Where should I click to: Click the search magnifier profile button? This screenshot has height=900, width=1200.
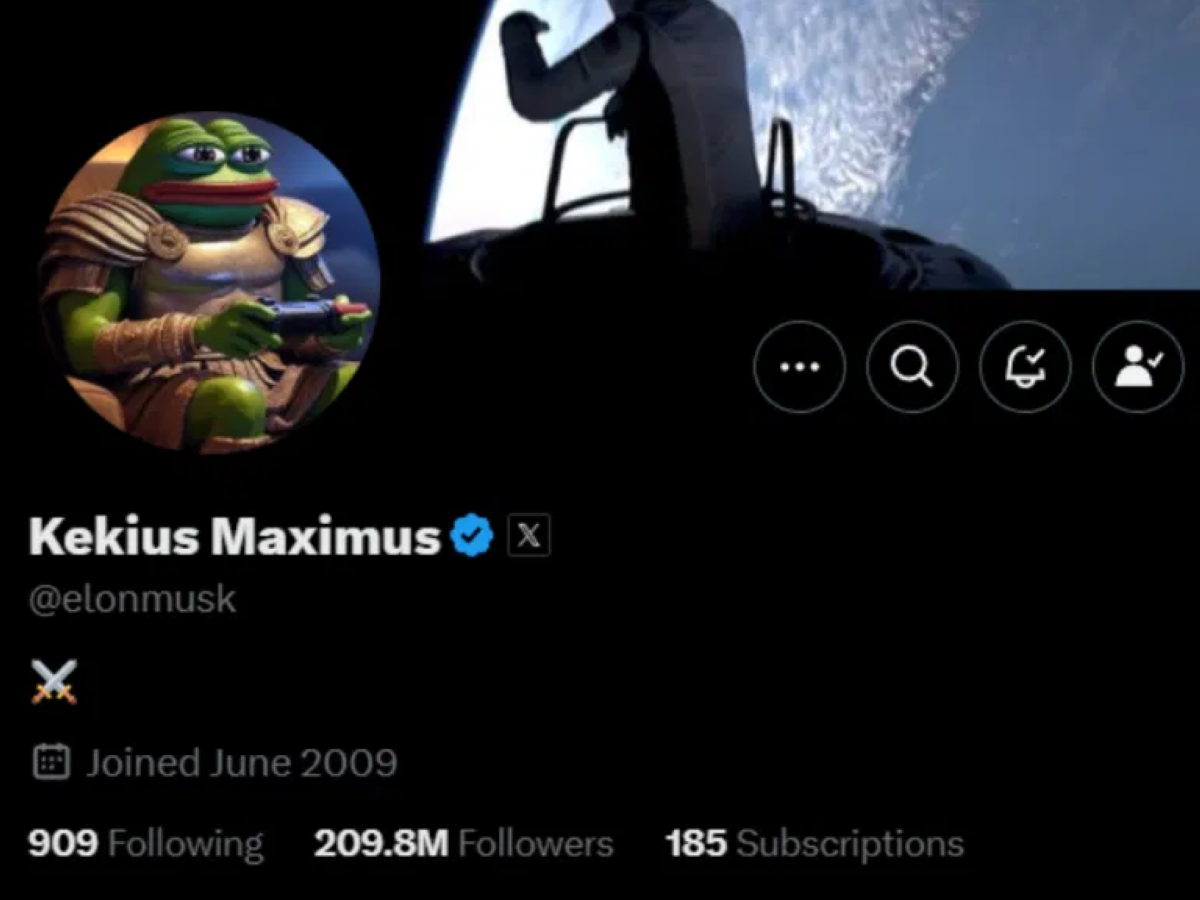(912, 366)
